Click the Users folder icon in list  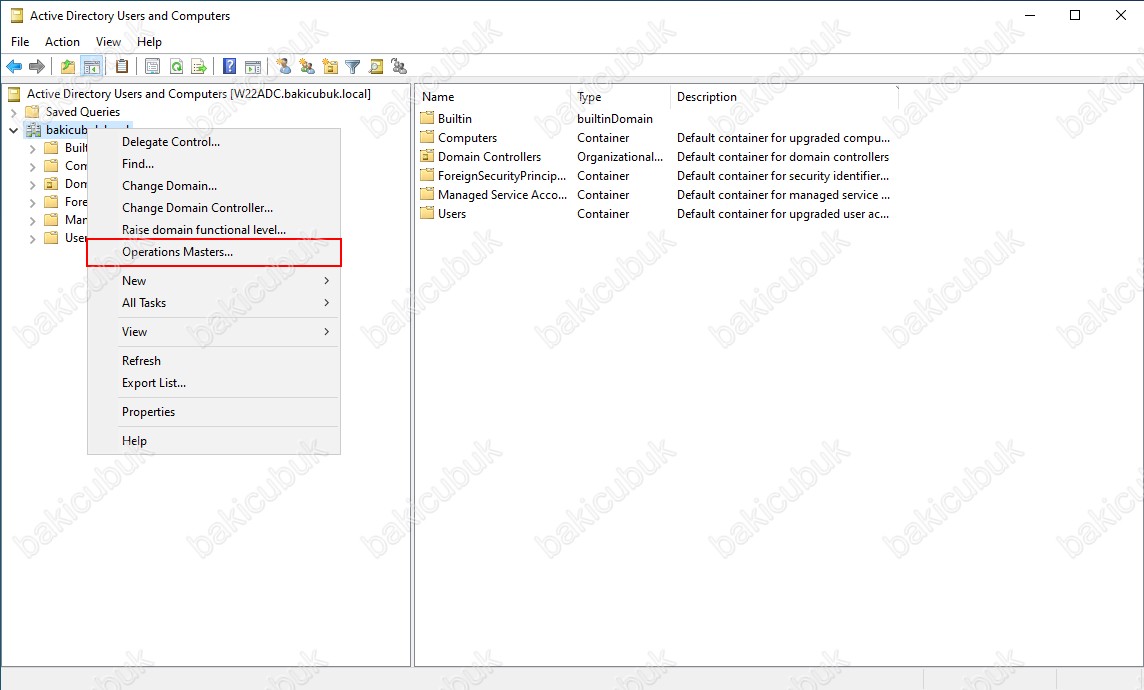(x=427, y=213)
